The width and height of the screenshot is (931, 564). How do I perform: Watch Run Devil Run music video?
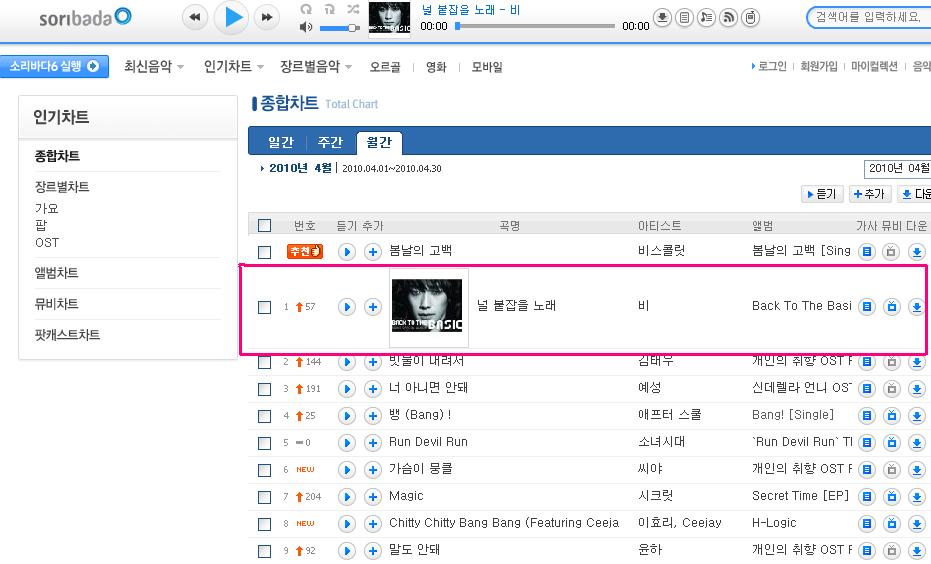[x=892, y=443]
